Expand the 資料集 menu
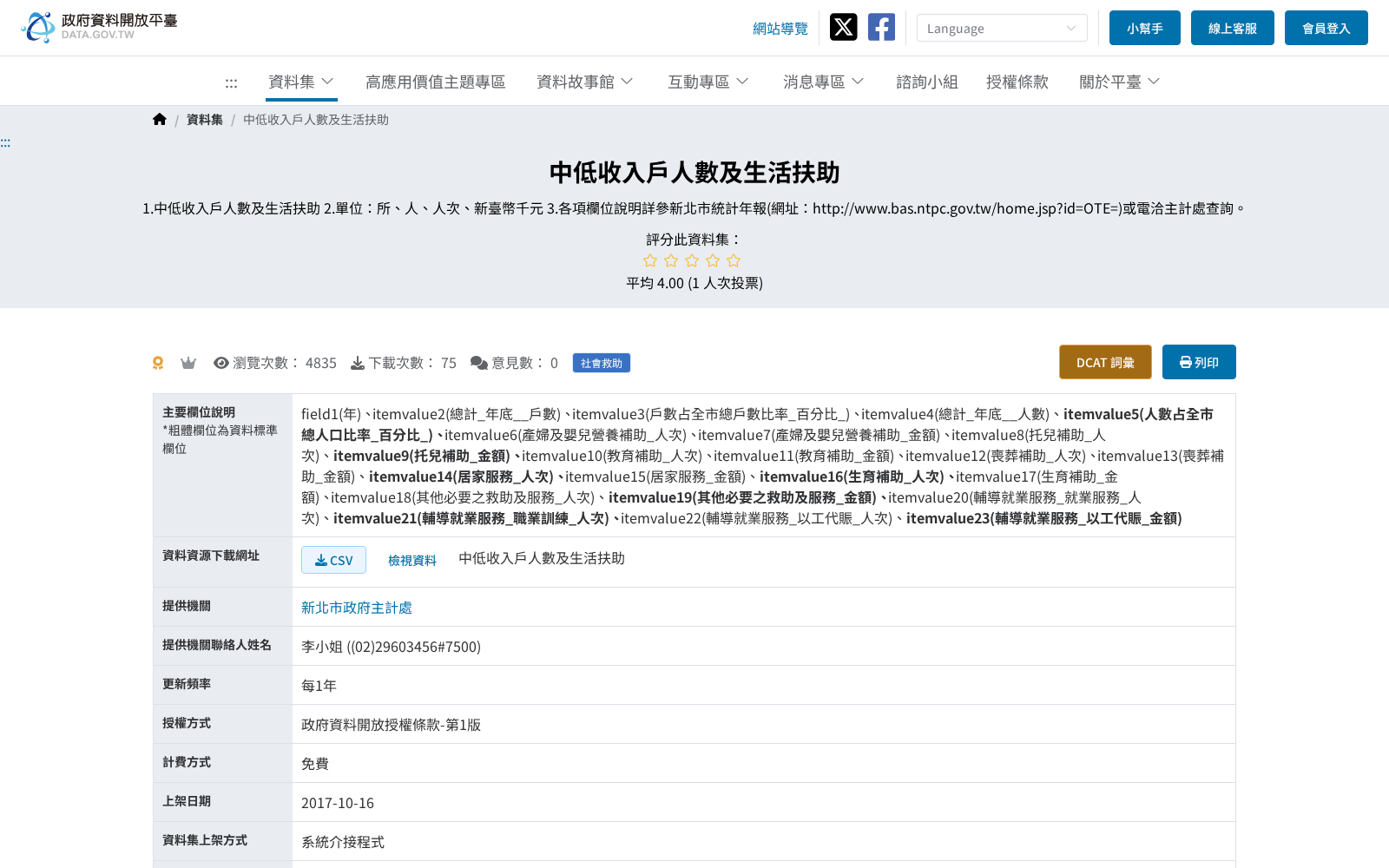 301,82
